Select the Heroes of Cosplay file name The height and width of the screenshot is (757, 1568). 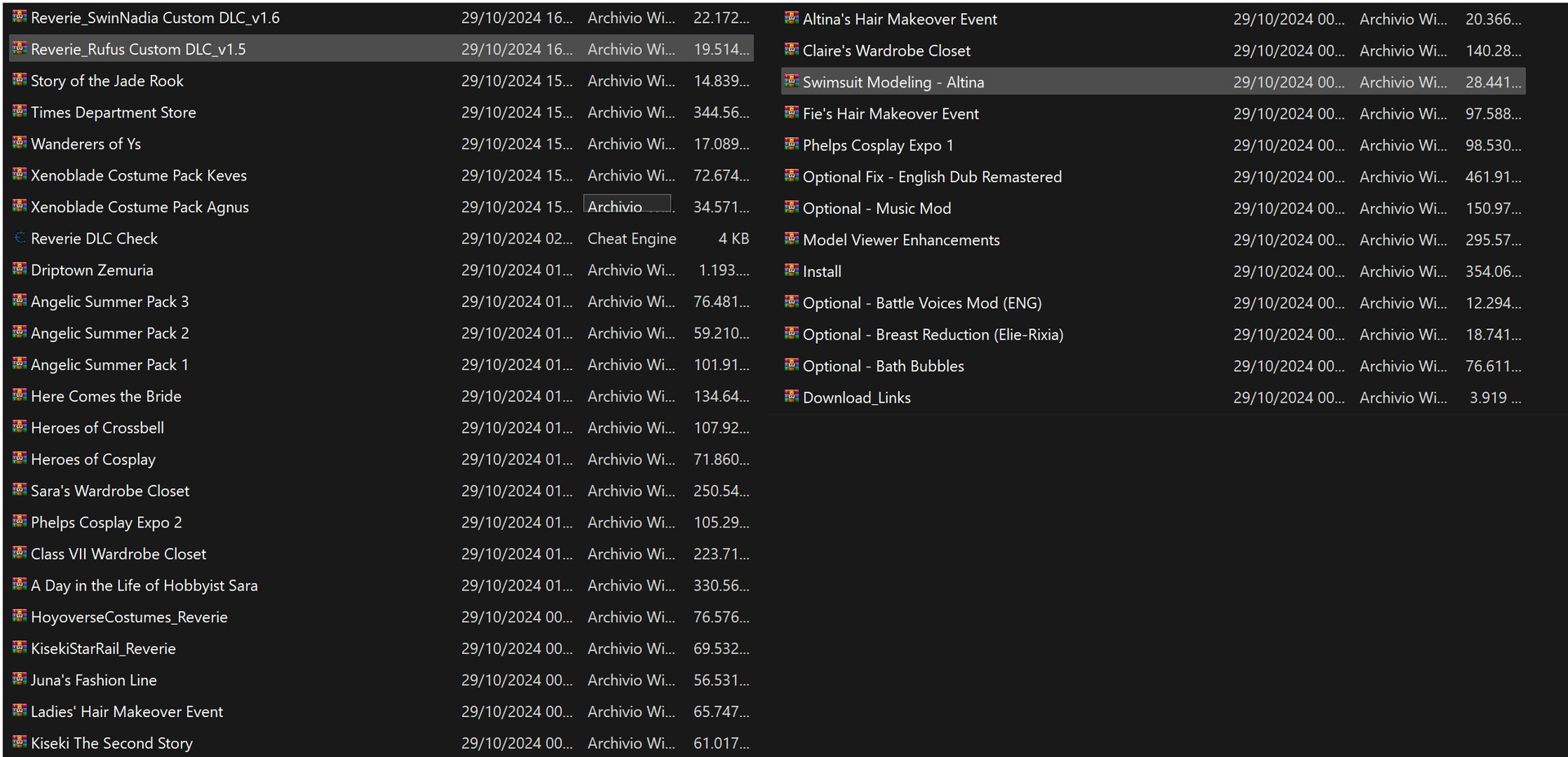click(x=93, y=460)
